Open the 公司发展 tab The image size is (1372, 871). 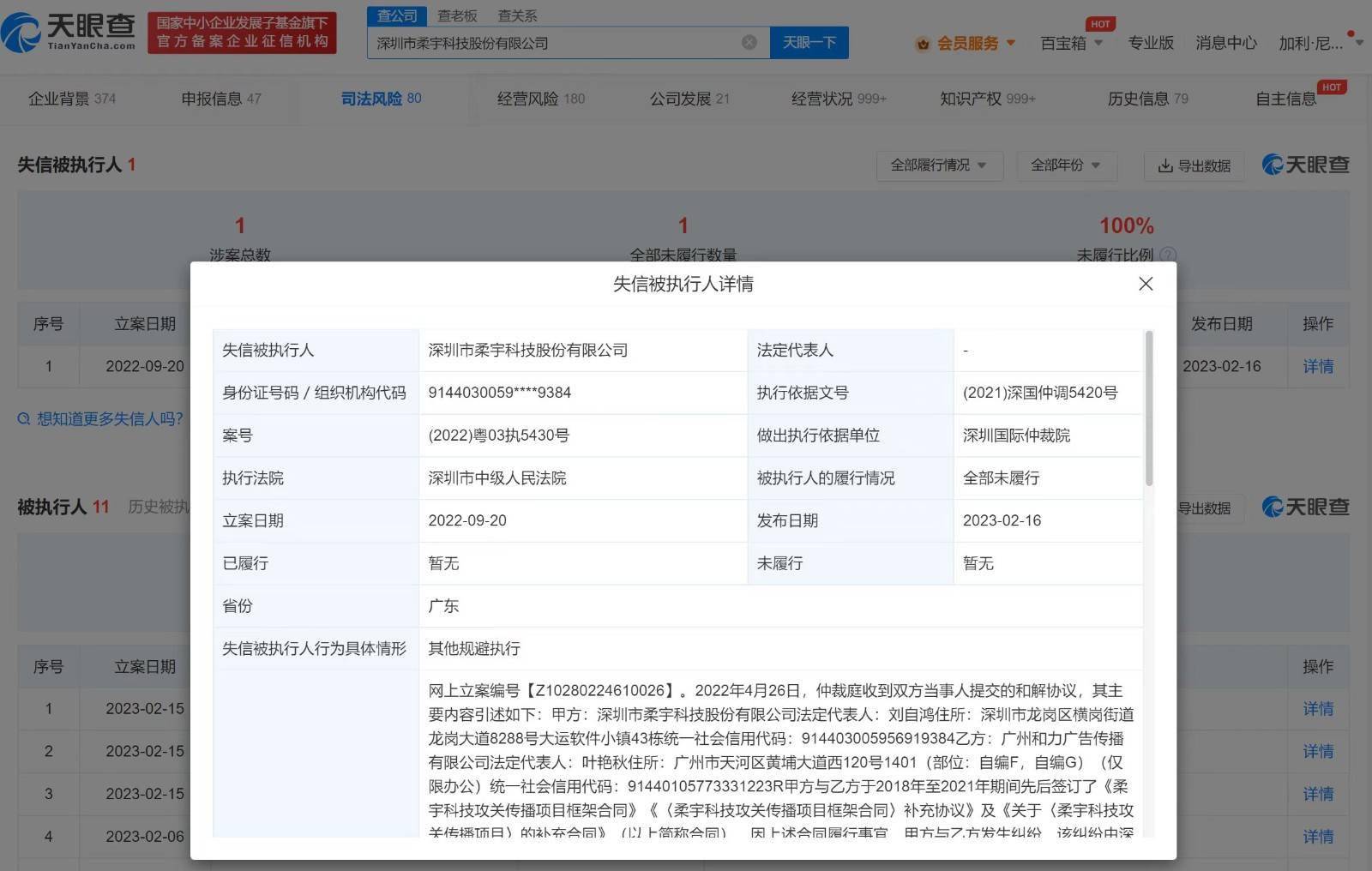click(689, 99)
